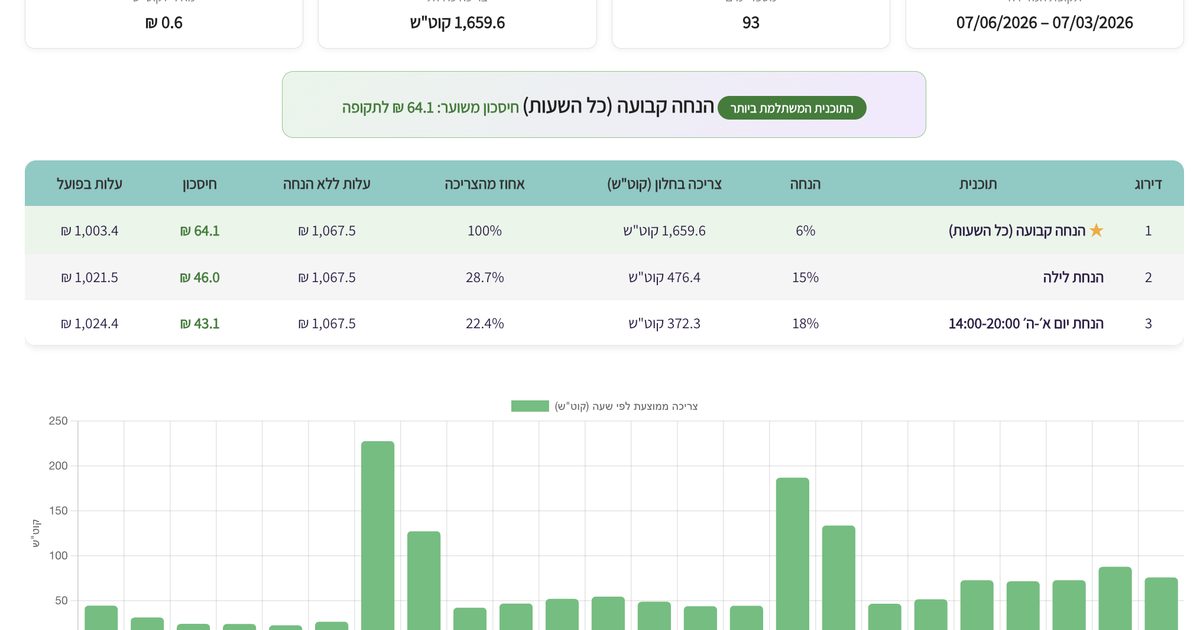Click the 'עלות ללא הנחה' column header

pos(327,184)
